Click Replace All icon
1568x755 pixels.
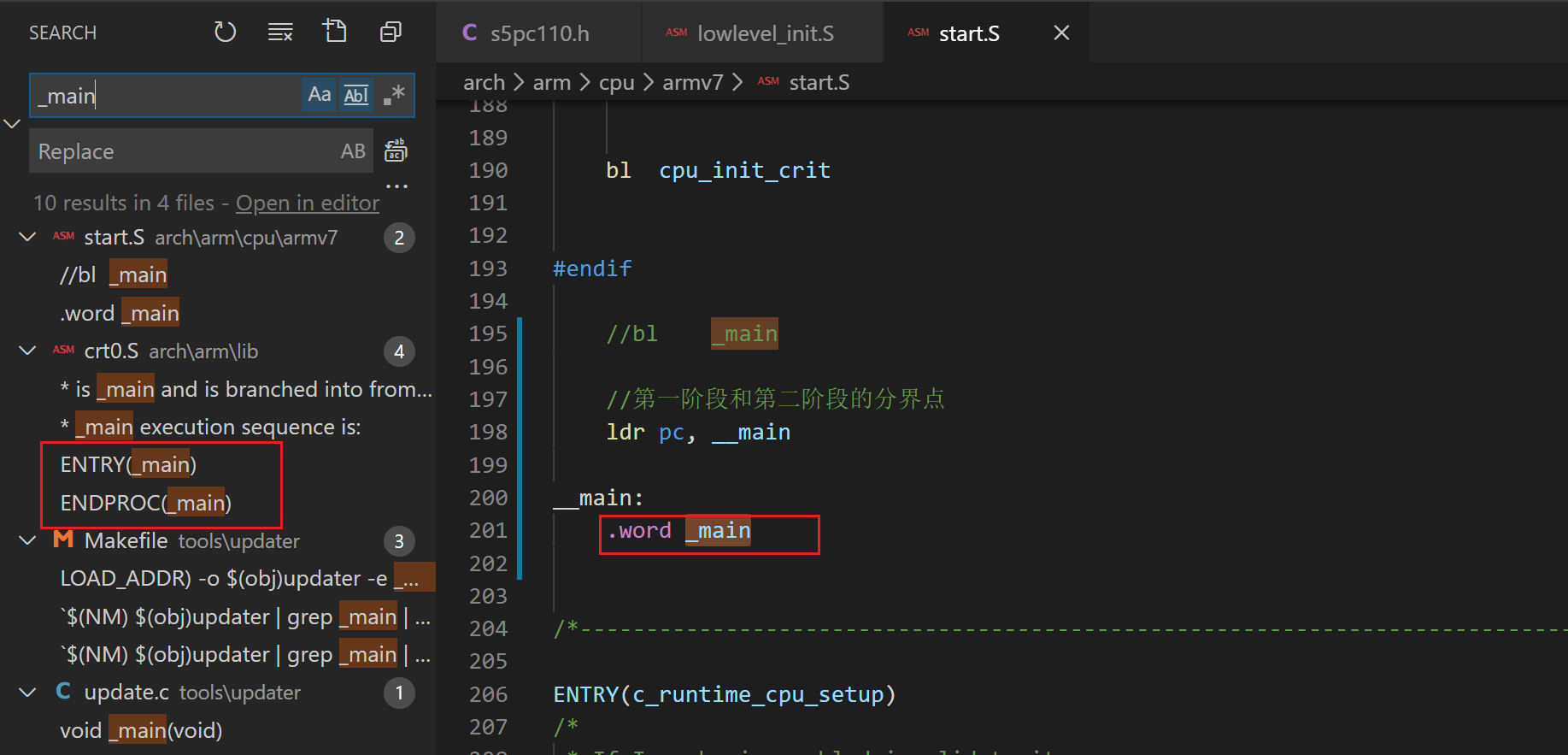[396, 150]
